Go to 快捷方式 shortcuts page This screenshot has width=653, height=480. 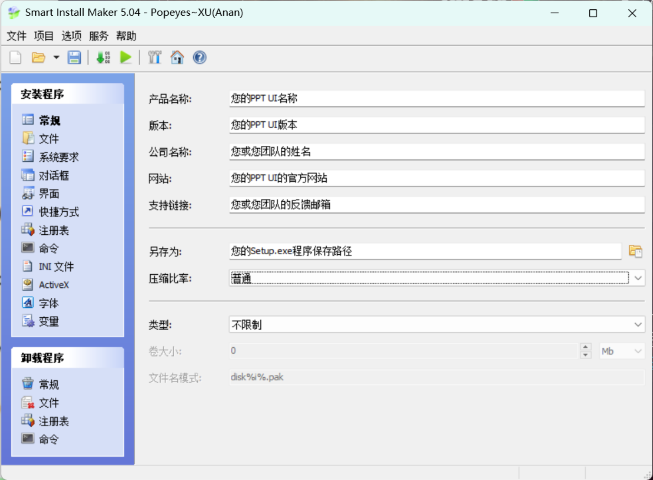click(58, 212)
